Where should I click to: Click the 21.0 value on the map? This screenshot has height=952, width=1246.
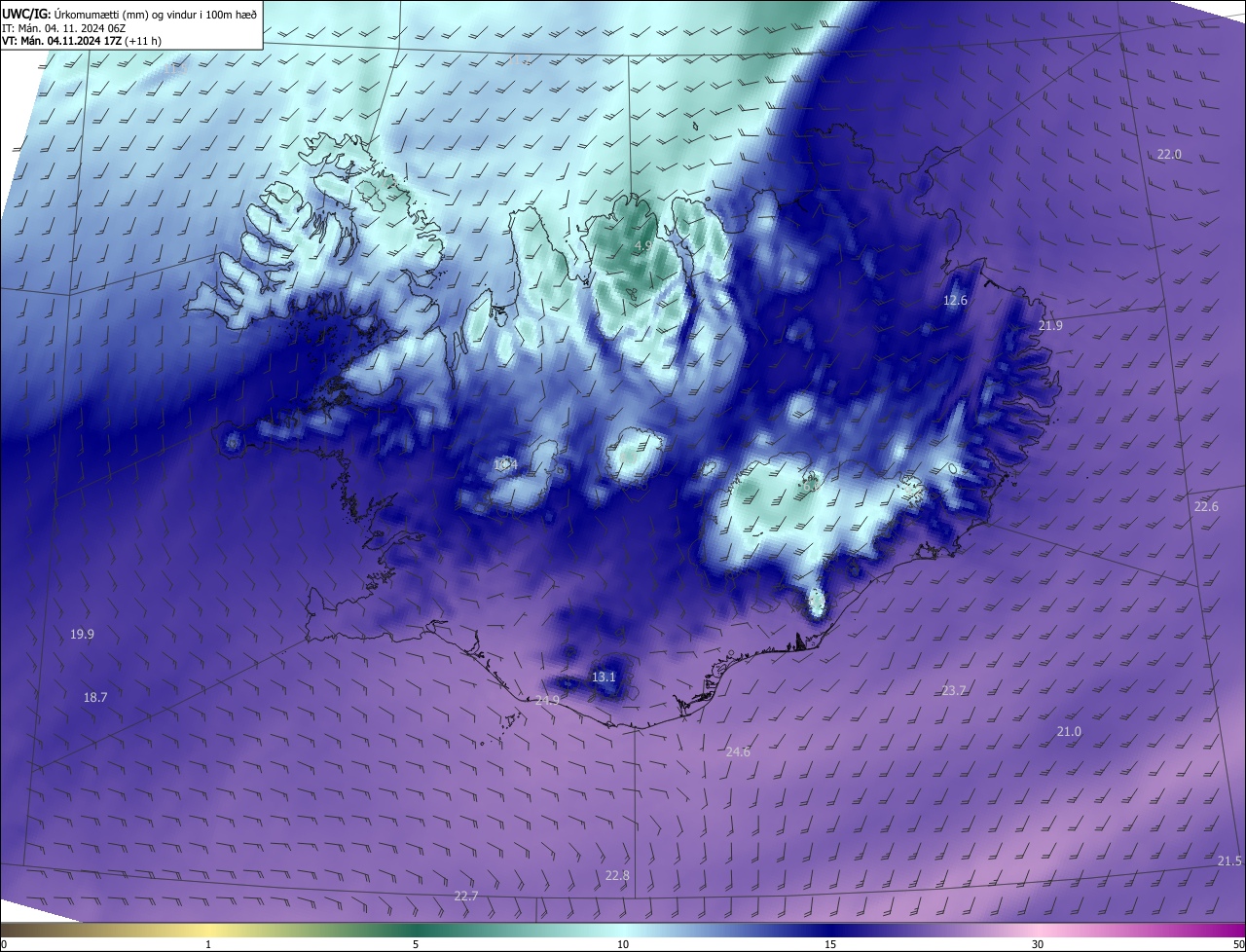click(1069, 731)
